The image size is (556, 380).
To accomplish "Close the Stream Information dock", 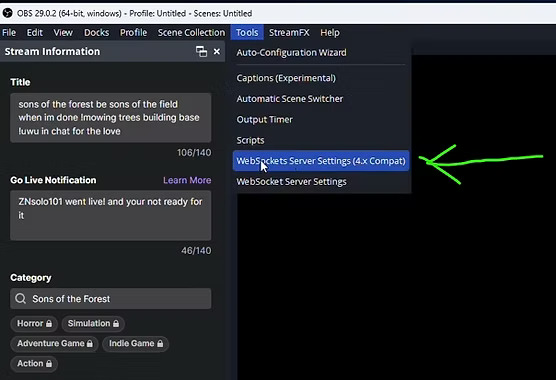I will (217, 52).
